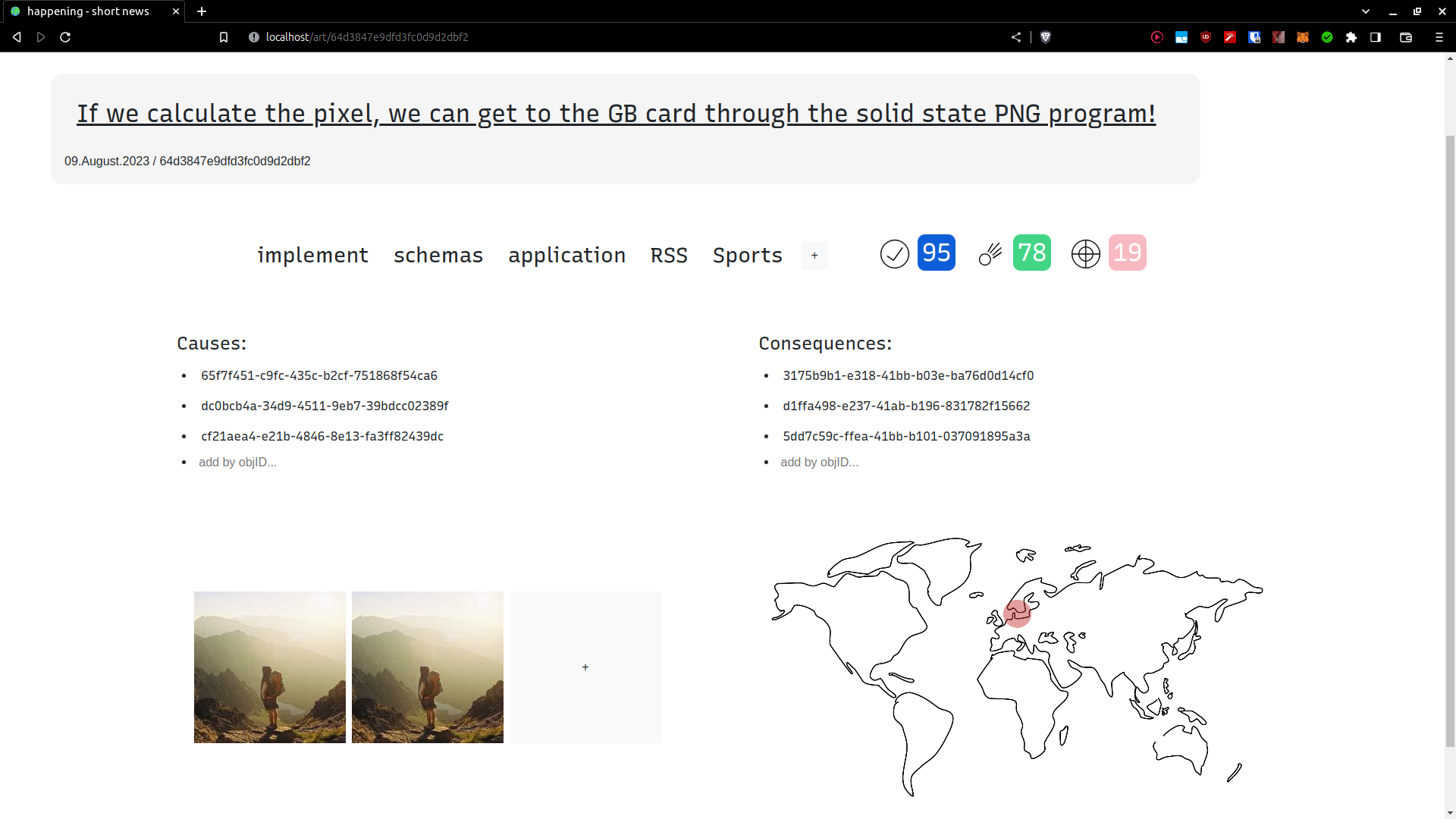Click the Consequences add by objID field
The width and height of the screenshot is (1456, 819).
[819, 463]
